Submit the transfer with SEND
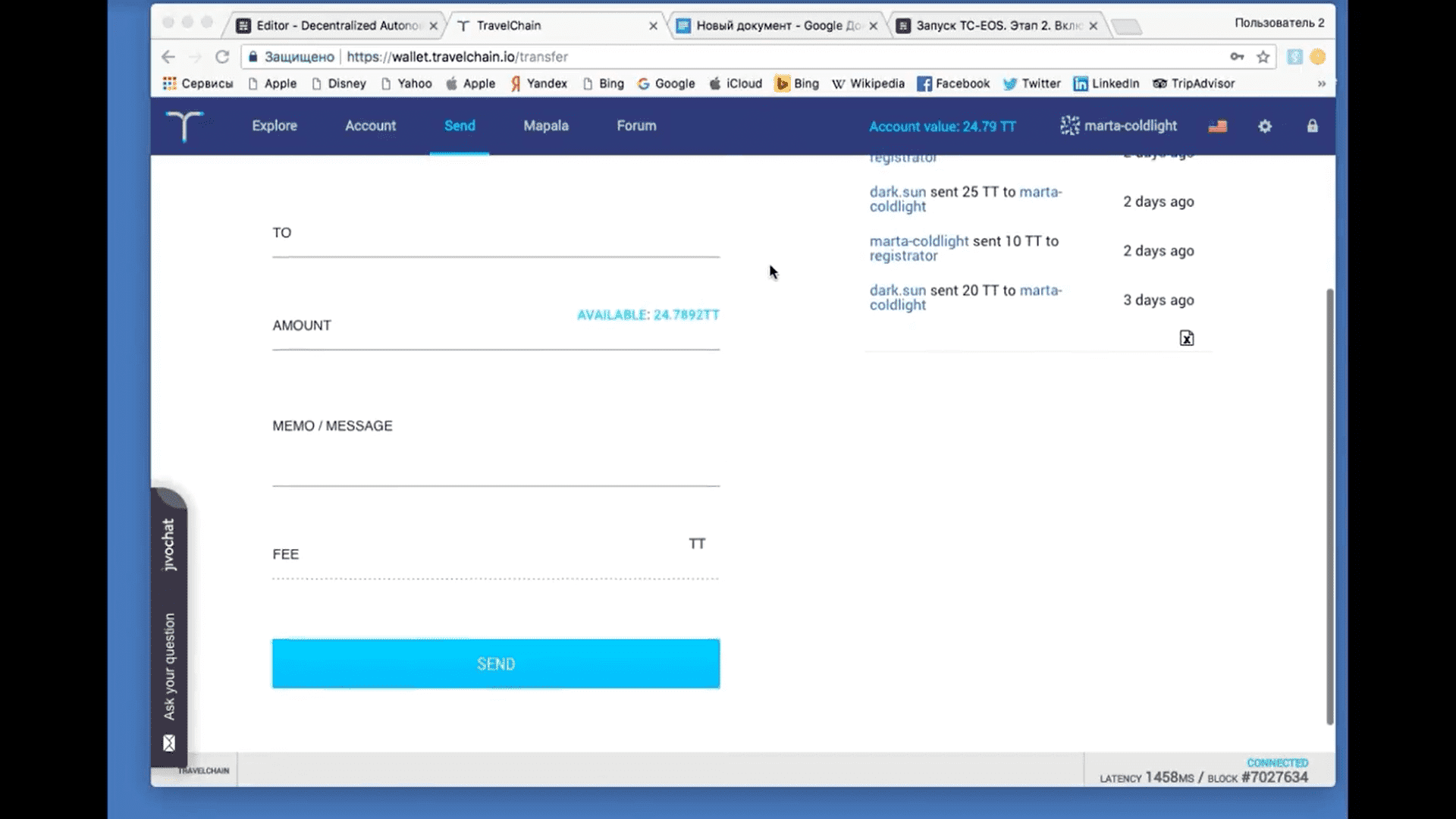The height and width of the screenshot is (819, 1456). (x=496, y=664)
